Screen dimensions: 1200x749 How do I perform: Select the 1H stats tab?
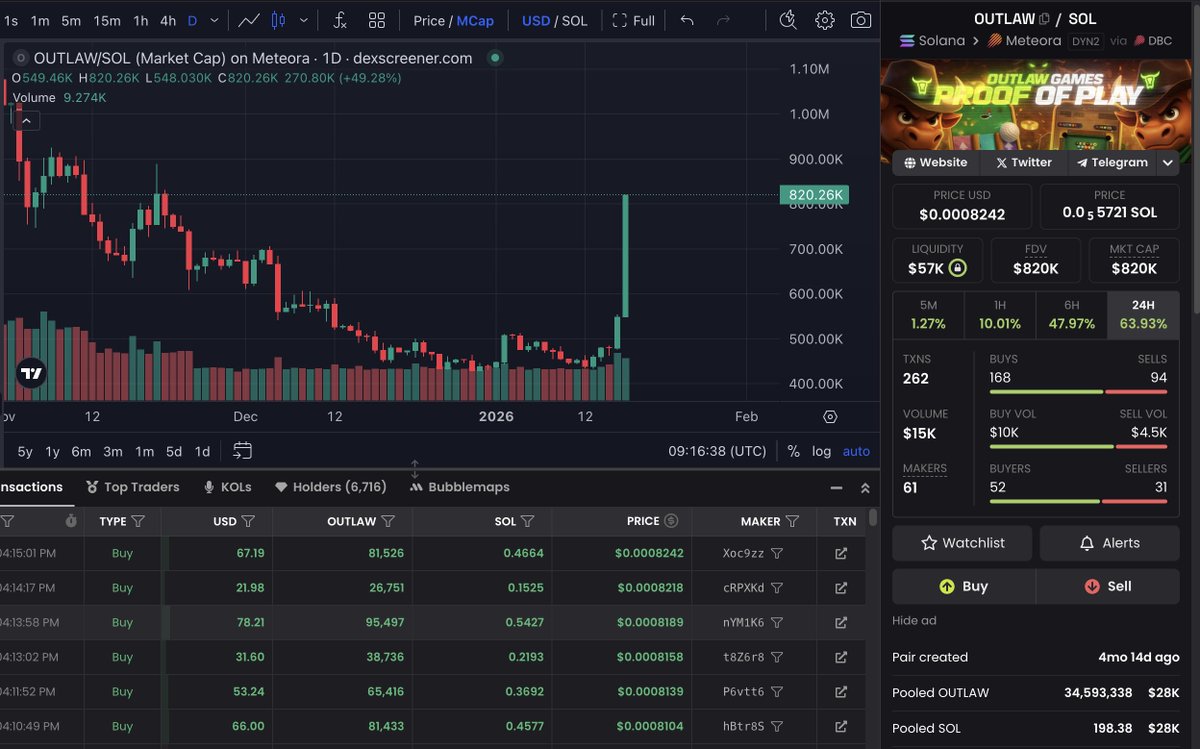[x=1000, y=315]
